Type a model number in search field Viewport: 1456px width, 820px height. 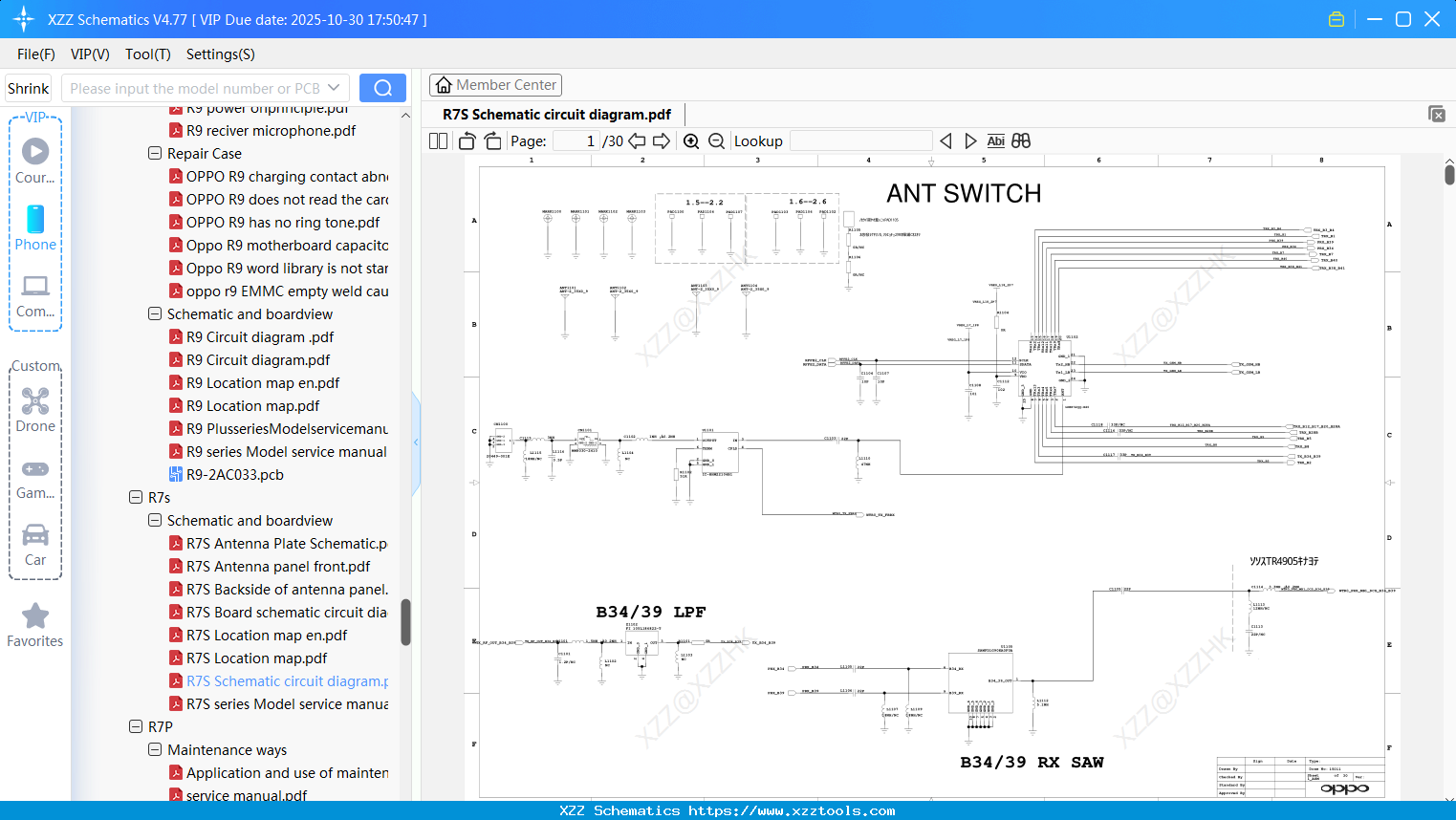click(x=196, y=87)
